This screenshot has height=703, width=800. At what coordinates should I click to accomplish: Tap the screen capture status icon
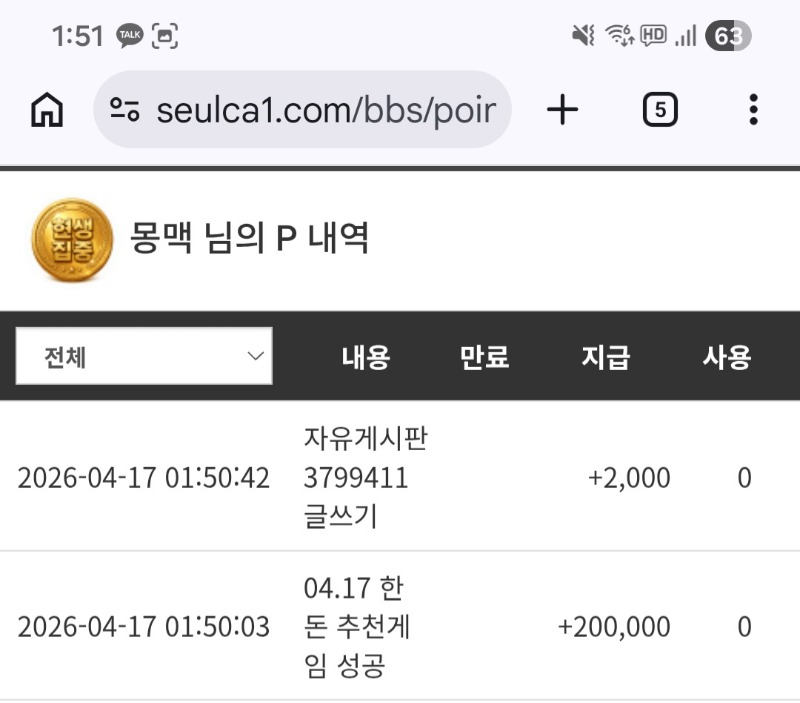pos(165,37)
